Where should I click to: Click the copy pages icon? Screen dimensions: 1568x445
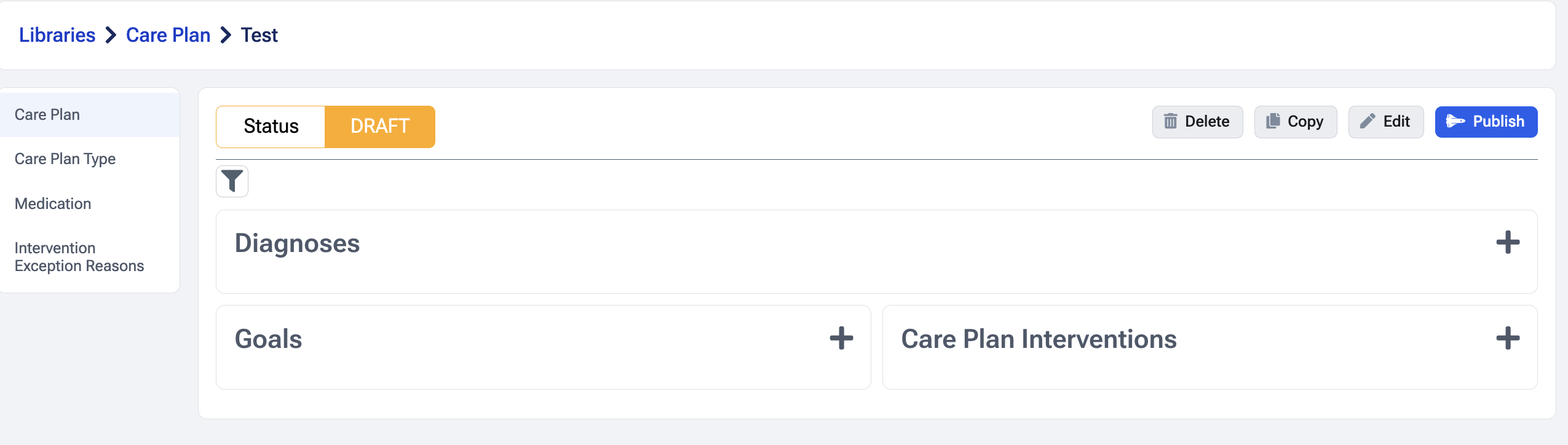1273,122
